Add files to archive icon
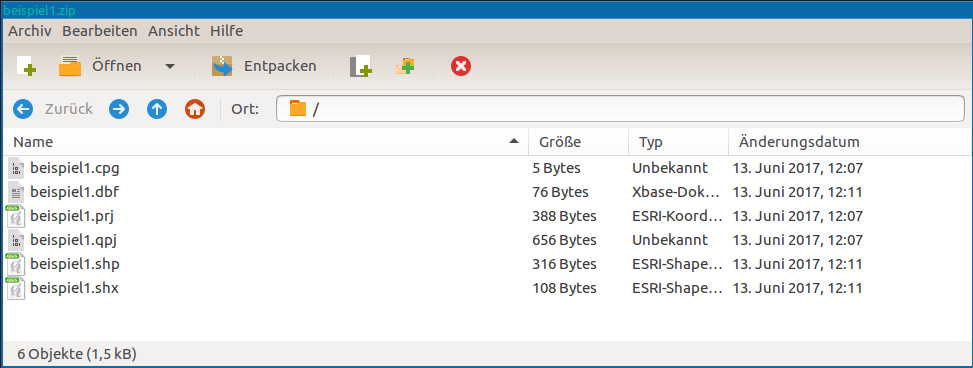The width and height of the screenshot is (973, 368). tap(361, 66)
